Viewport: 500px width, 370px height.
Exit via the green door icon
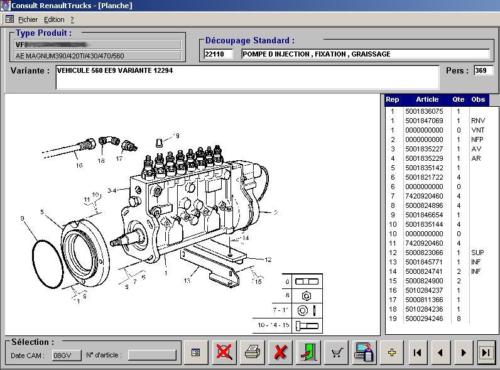308,352
